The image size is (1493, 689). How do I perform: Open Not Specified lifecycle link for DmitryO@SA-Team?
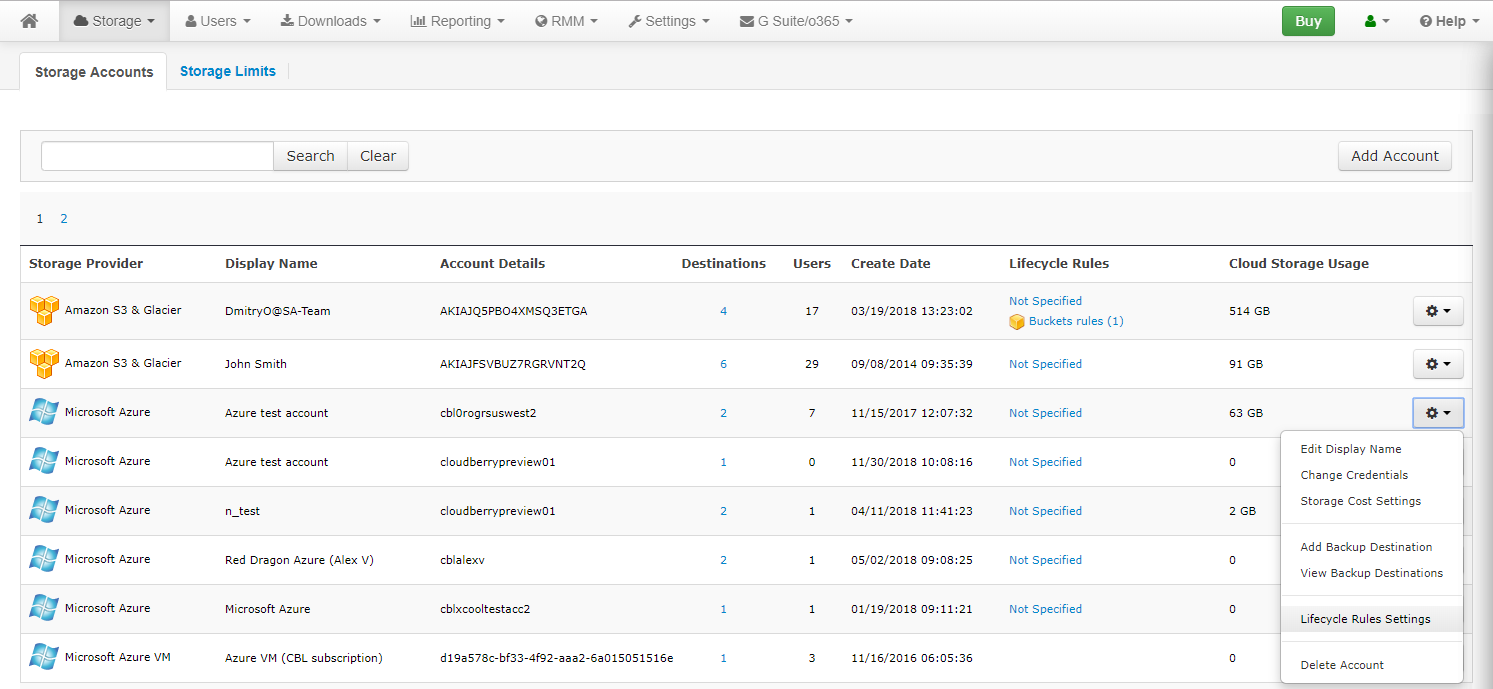pyautogui.click(x=1045, y=301)
